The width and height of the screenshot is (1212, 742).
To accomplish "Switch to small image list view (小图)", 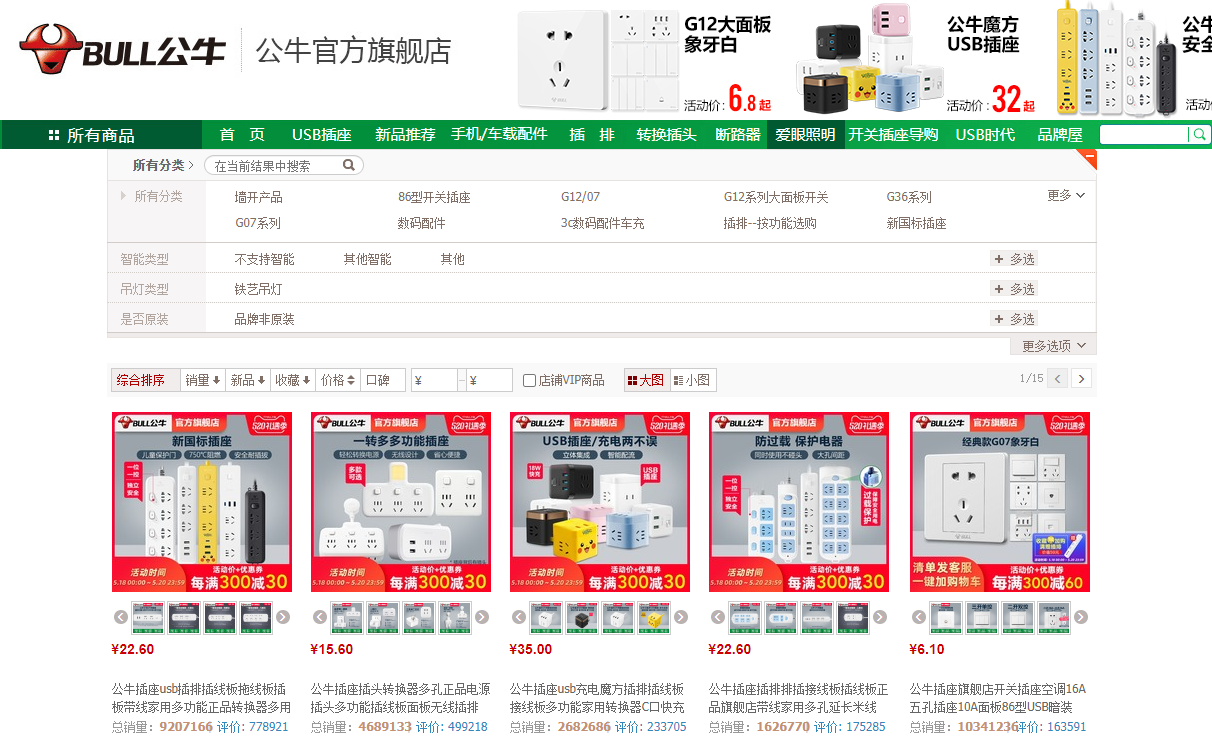I will point(692,380).
